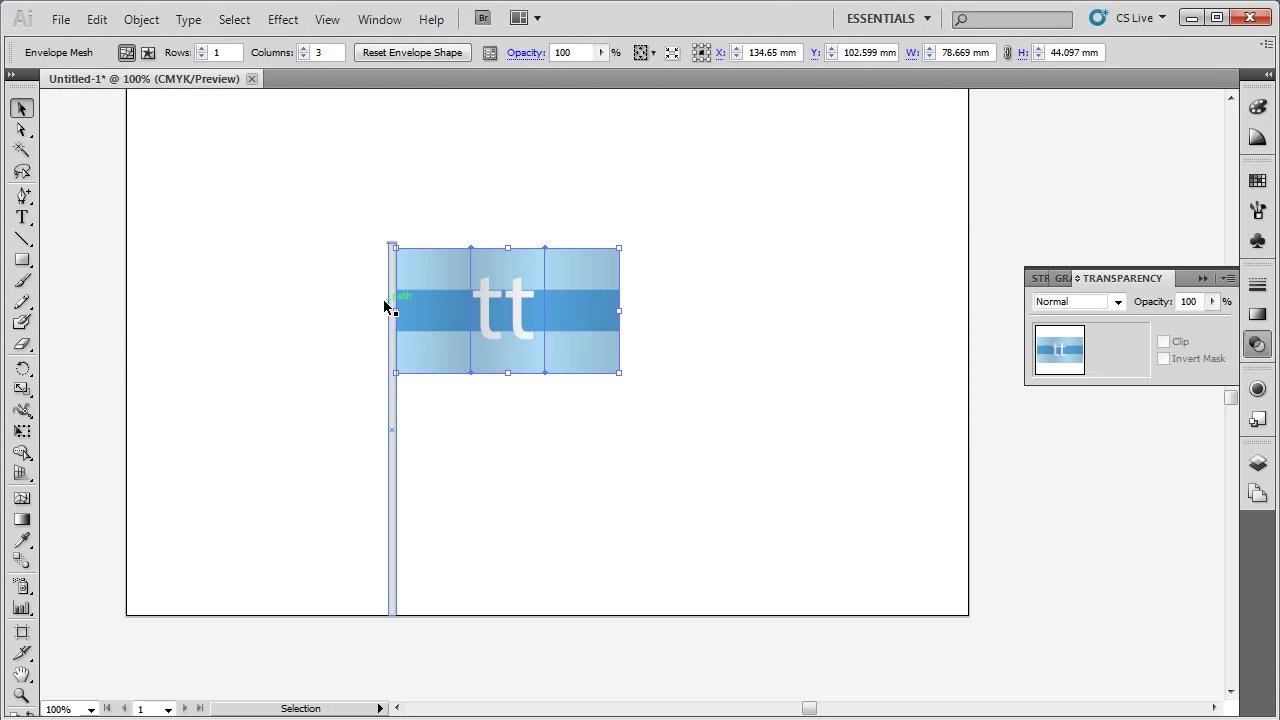Open the Type menu
The height and width of the screenshot is (720, 1280).
pos(188,19)
